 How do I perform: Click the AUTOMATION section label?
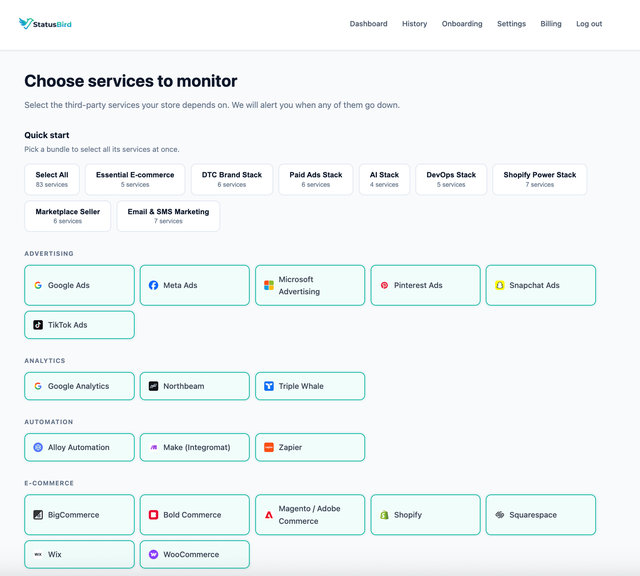(x=49, y=422)
